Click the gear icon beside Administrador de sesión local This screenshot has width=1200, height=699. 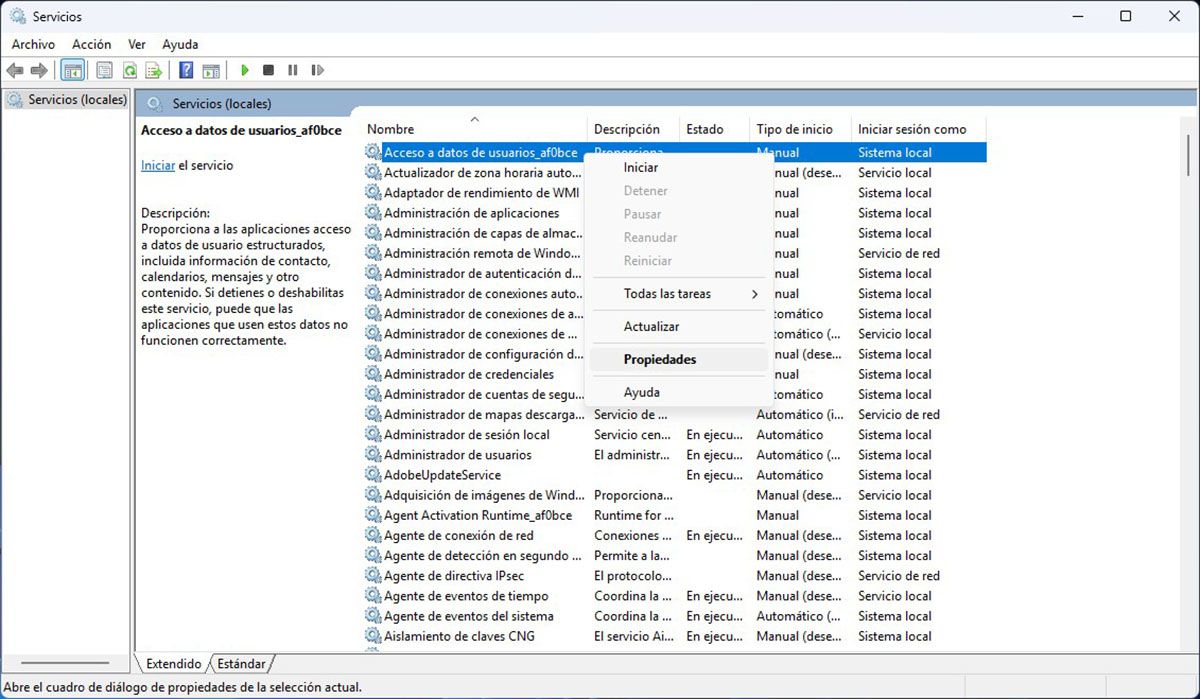click(x=373, y=435)
